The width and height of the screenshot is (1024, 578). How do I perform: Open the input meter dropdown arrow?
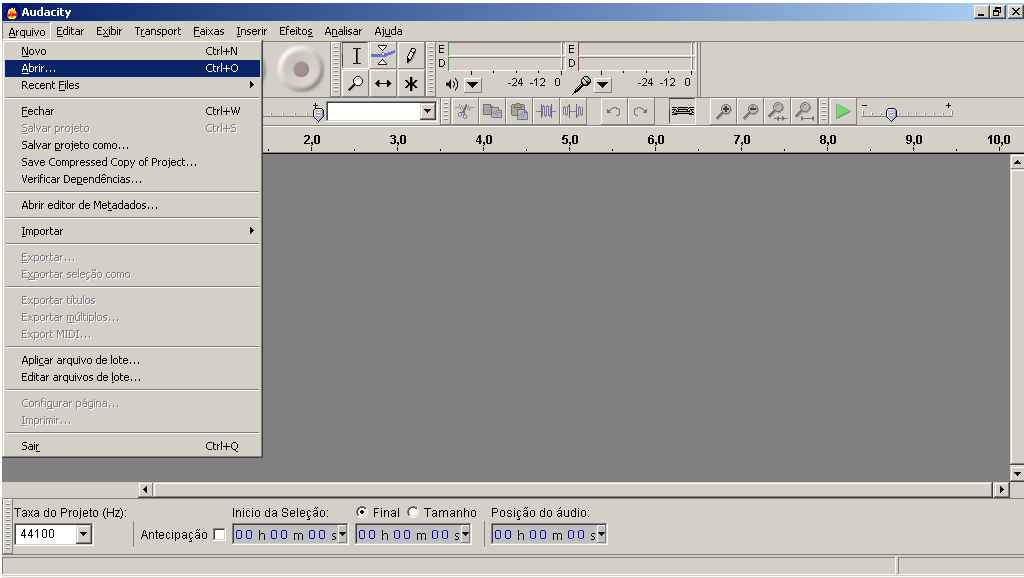pyautogui.click(x=603, y=84)
